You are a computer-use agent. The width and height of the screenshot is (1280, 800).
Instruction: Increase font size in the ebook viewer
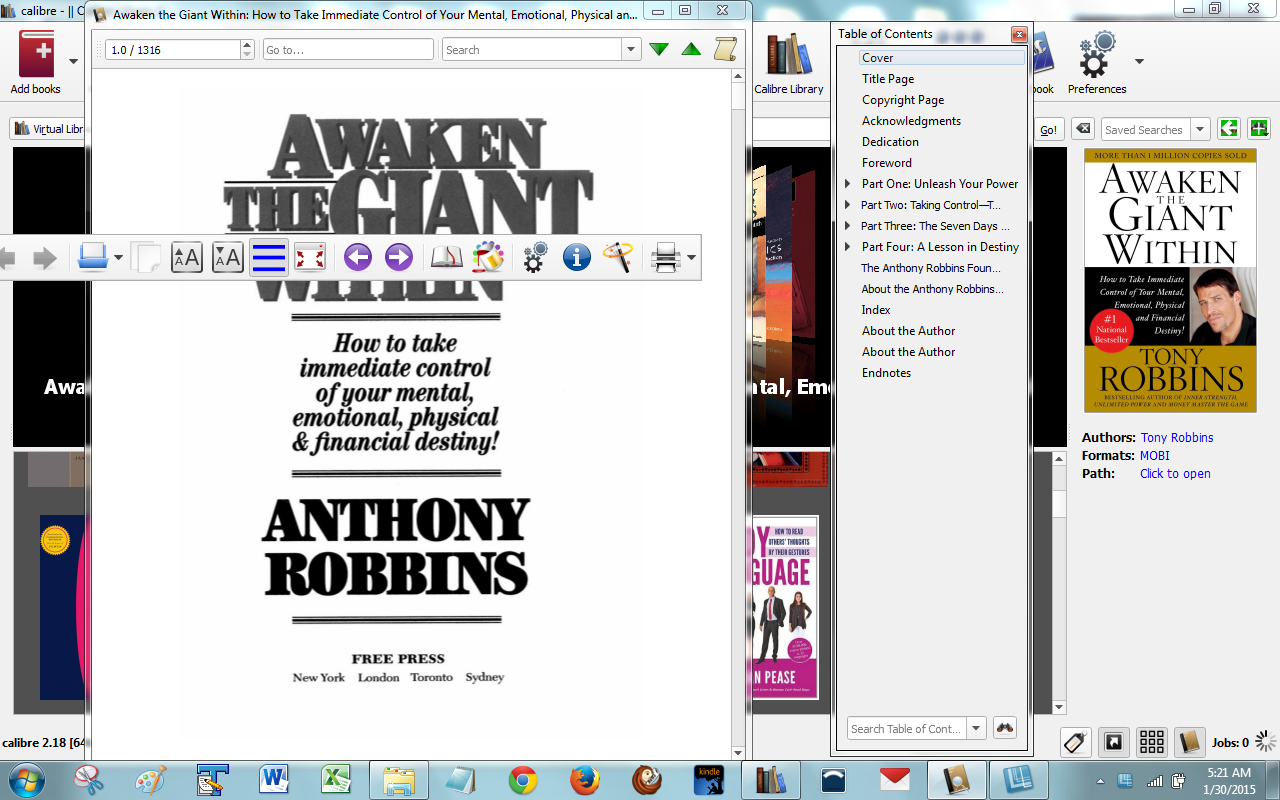pos(187,258)
